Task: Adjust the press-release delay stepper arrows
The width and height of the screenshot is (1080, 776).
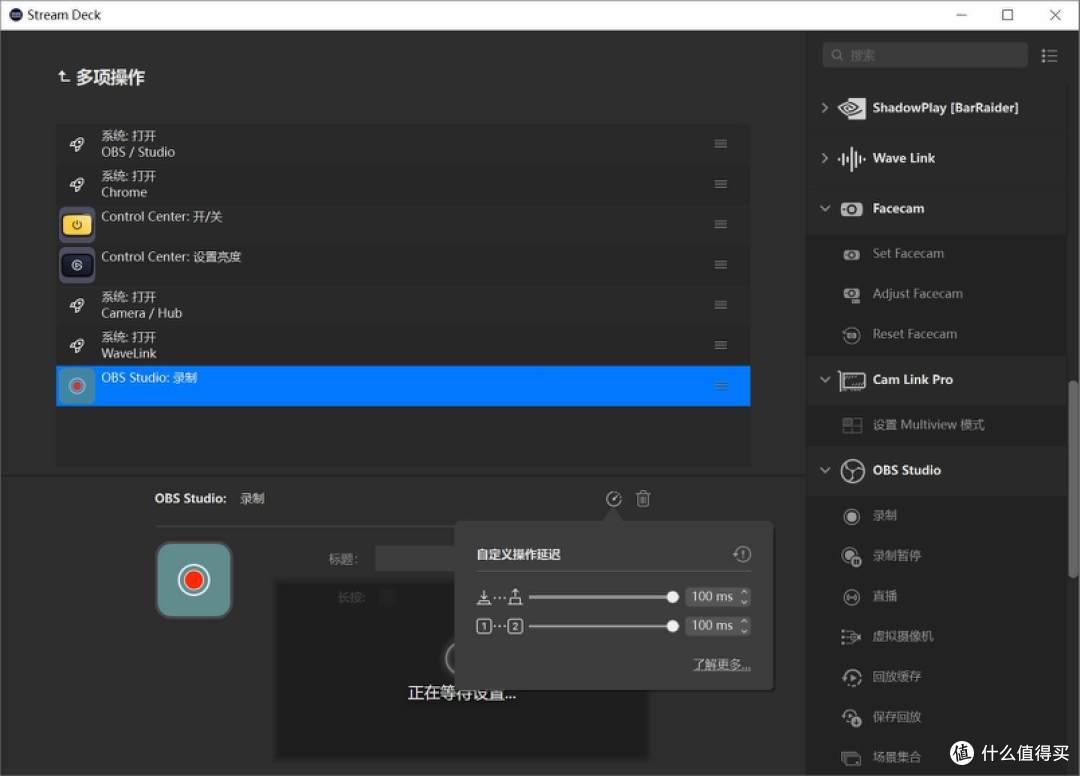Action: 744,596
